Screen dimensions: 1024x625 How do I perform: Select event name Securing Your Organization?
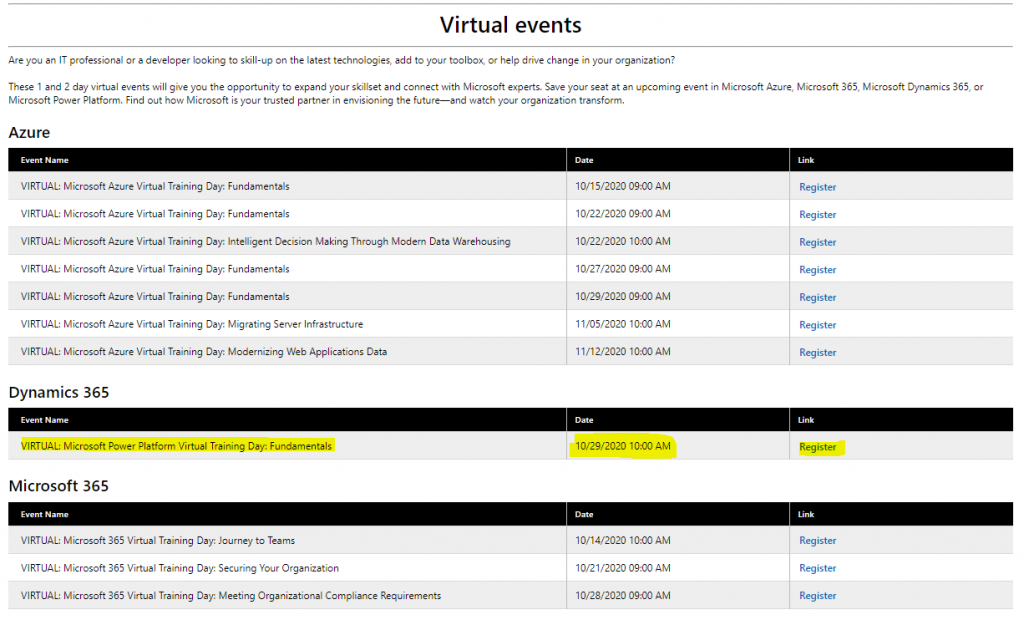(x=180, y=568)
